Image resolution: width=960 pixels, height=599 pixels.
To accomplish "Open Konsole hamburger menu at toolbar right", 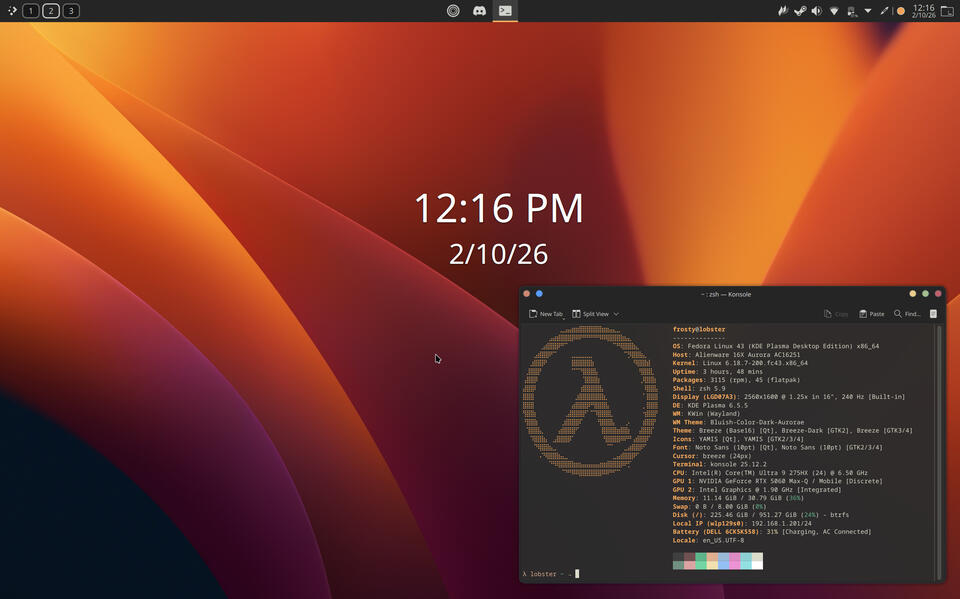I will 933,314.
